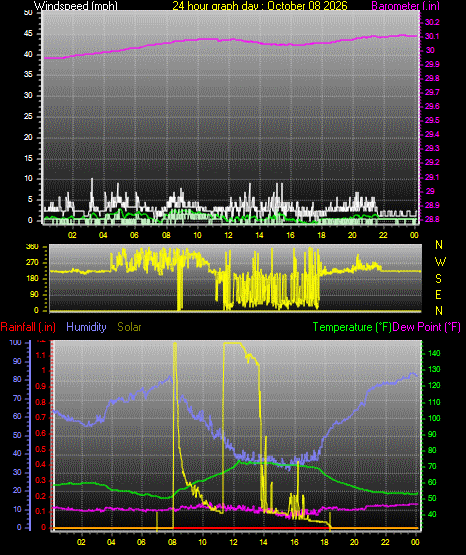This screenshot has height=555, width=466.
Task: Click the '70' value on the green temperature axis
Action: pyautogui.click(x=432, y=467)
